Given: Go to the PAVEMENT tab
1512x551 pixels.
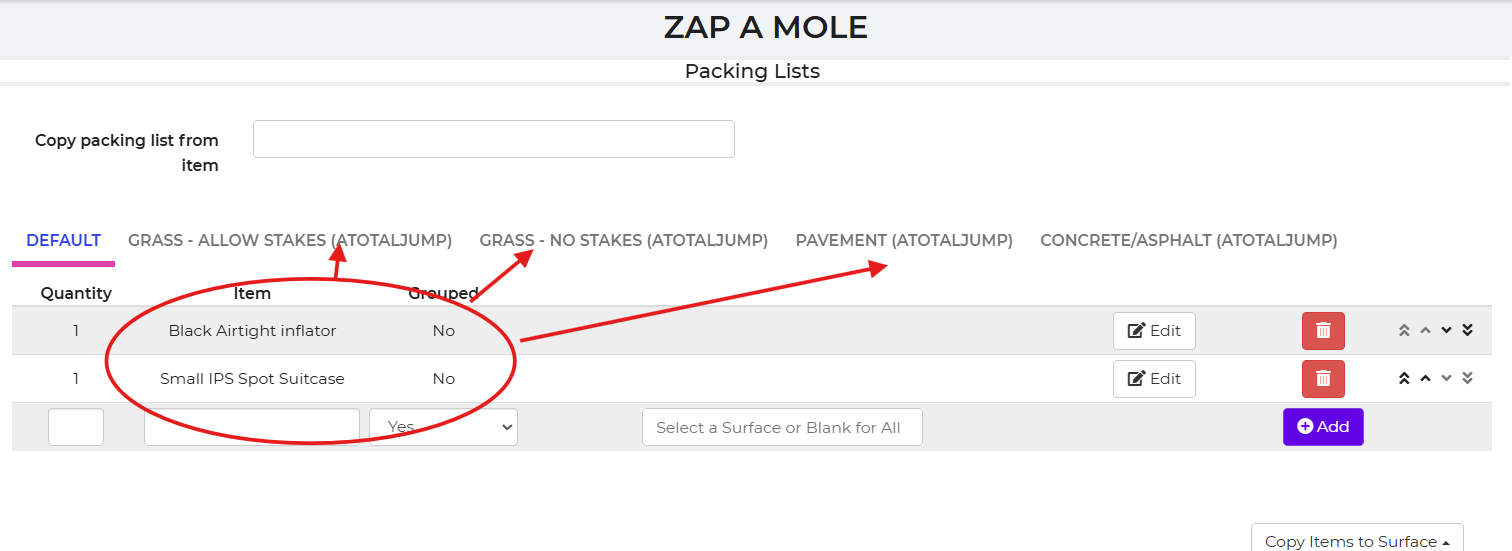Looking at the screenshot, I should click(x=904, y=241).
